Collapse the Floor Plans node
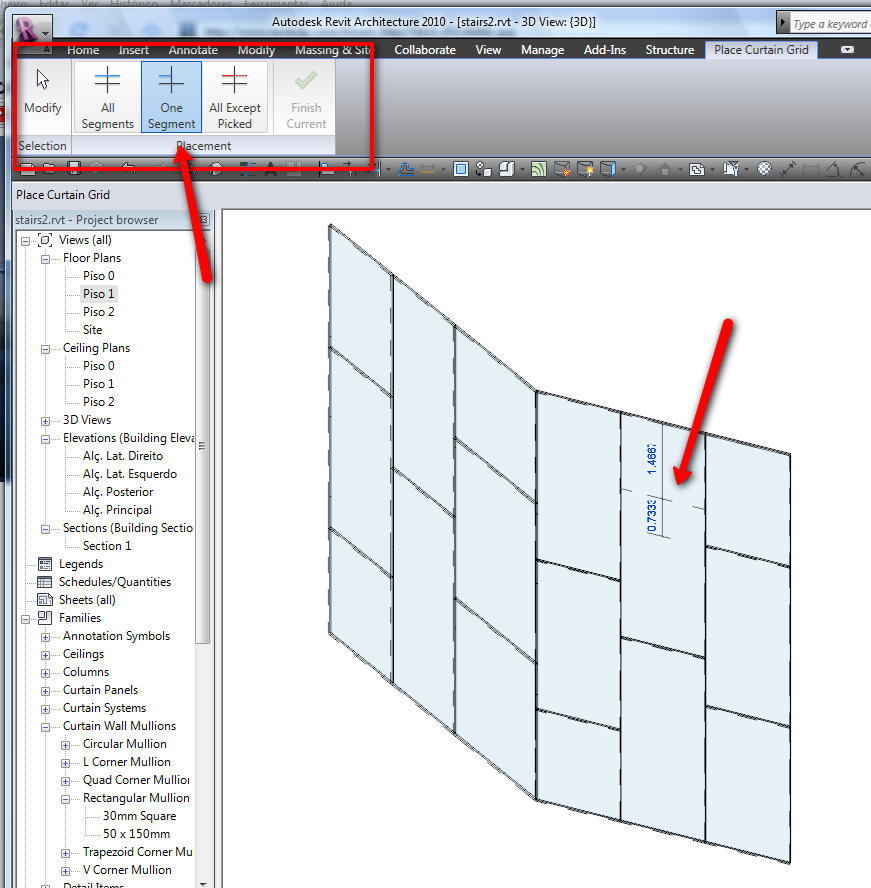The image size is (871, 888). 45,259
